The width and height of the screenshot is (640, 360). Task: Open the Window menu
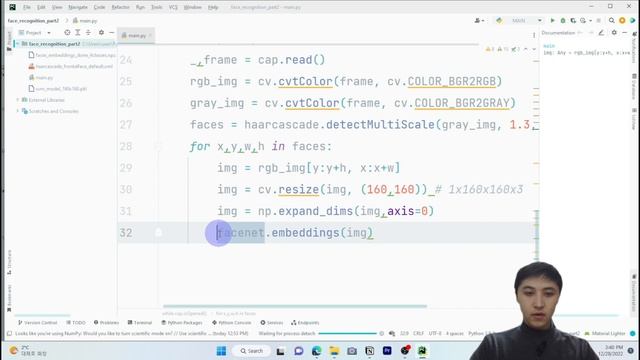192,7
